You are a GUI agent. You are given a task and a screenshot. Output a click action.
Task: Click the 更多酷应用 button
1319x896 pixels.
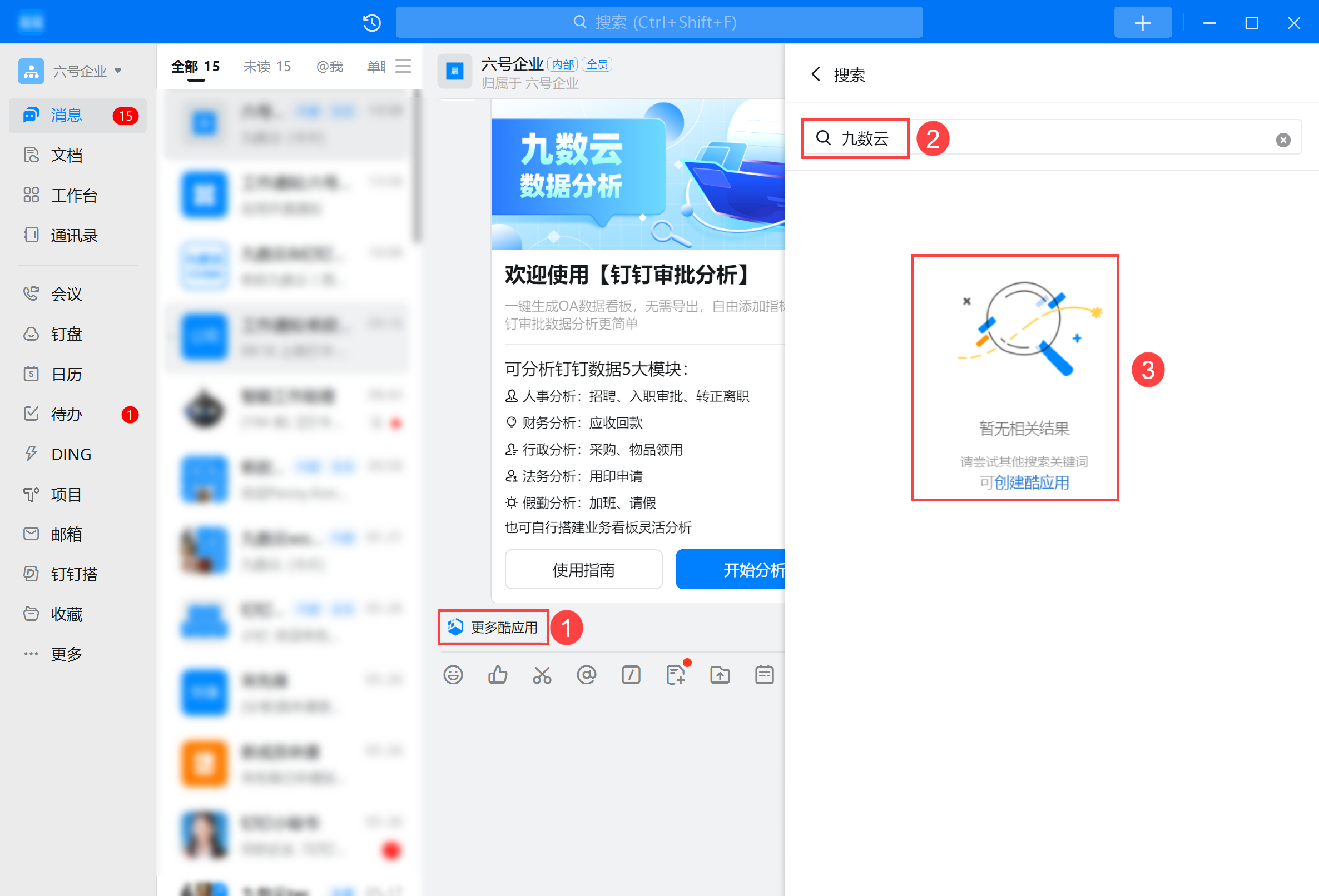coord(493,627)
